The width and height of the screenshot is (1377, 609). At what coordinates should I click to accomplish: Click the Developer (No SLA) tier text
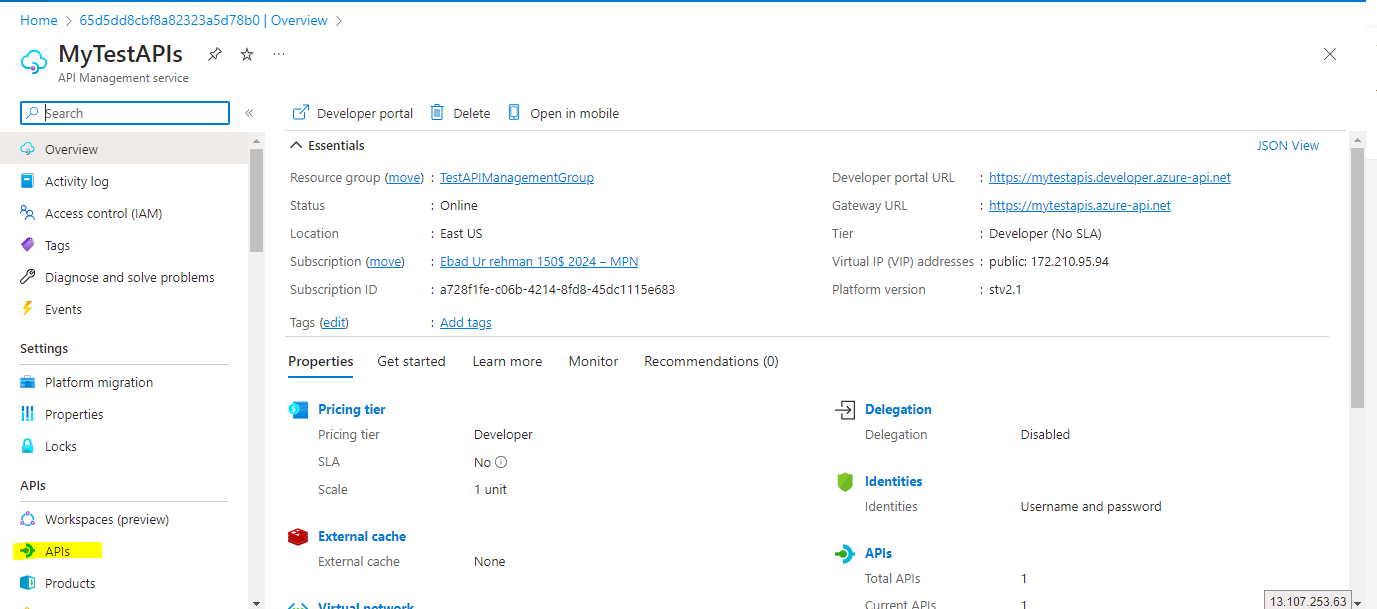[1045, 233]
